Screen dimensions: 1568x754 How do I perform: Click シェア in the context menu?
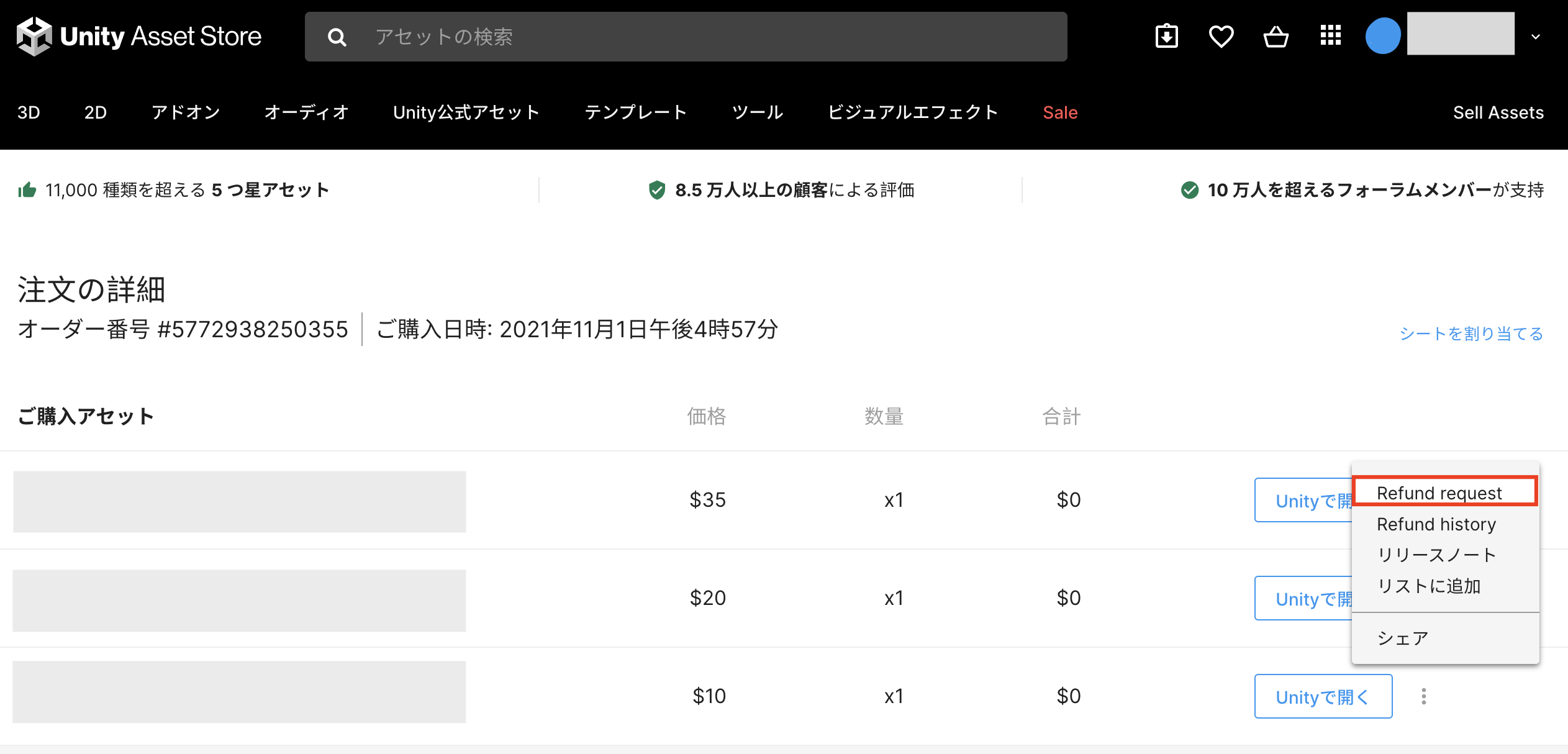1402,638
